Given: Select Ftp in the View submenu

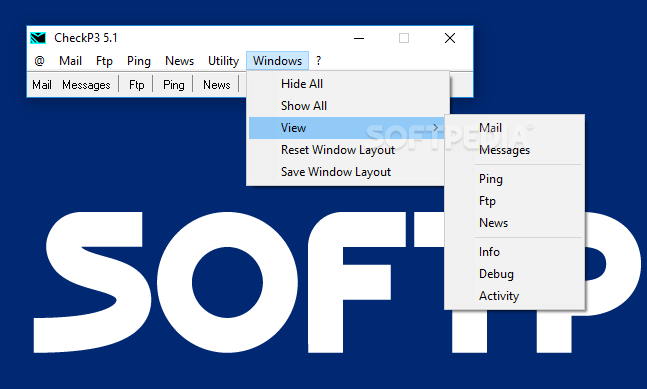Looking at the screenshot, I should coord(515,201).
